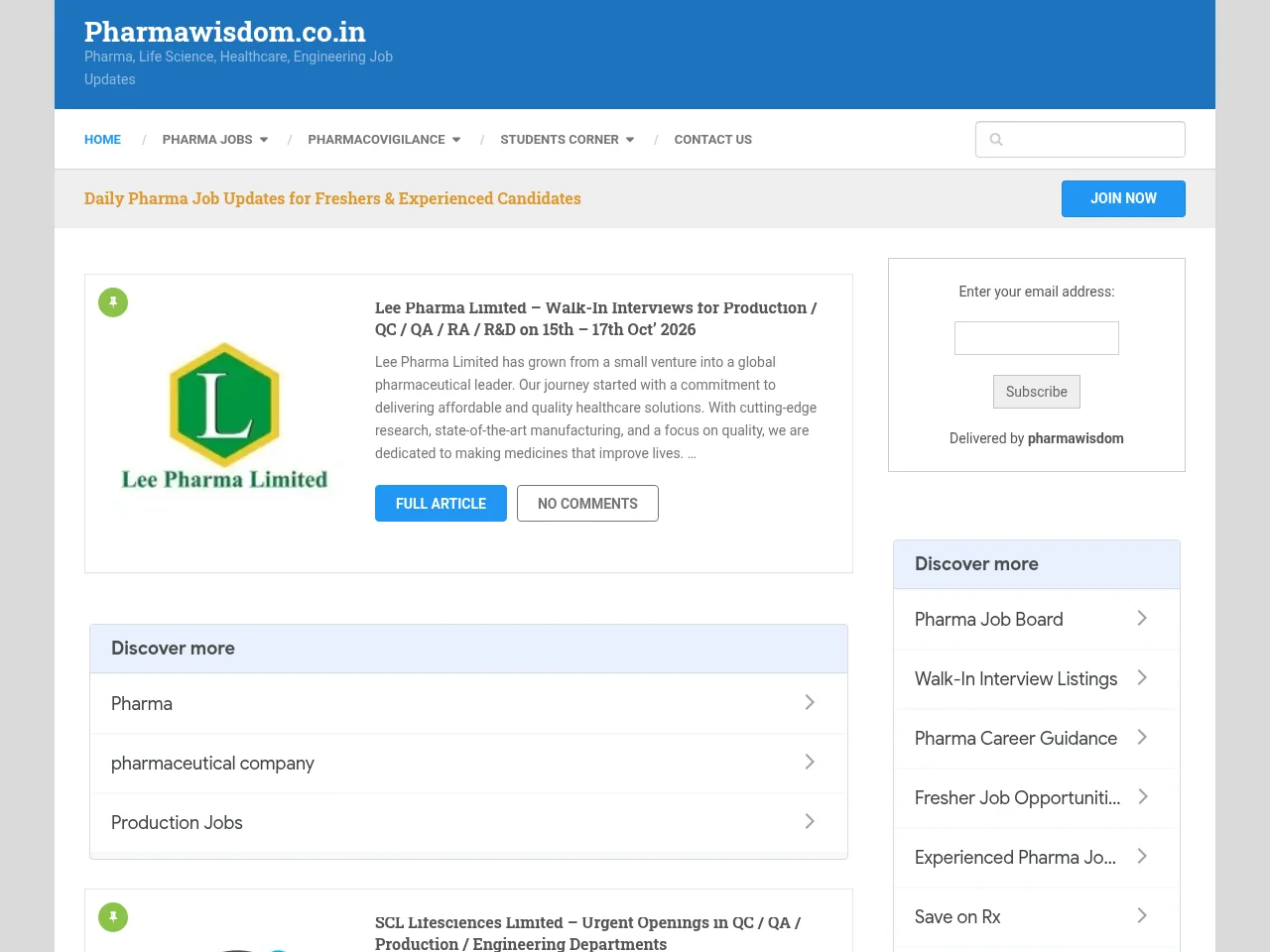Viewport: 1270px width, 952px height.
Task: Click inside the site search field
Action: point(1080,140)
